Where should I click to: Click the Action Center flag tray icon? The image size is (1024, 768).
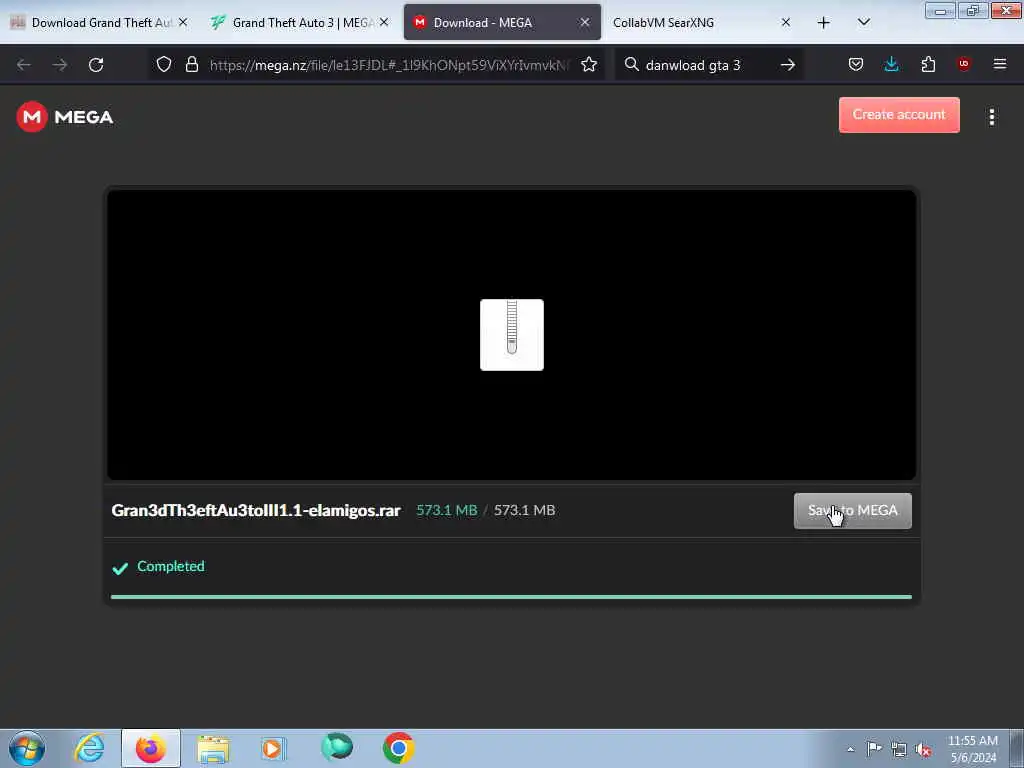point(874,749)
